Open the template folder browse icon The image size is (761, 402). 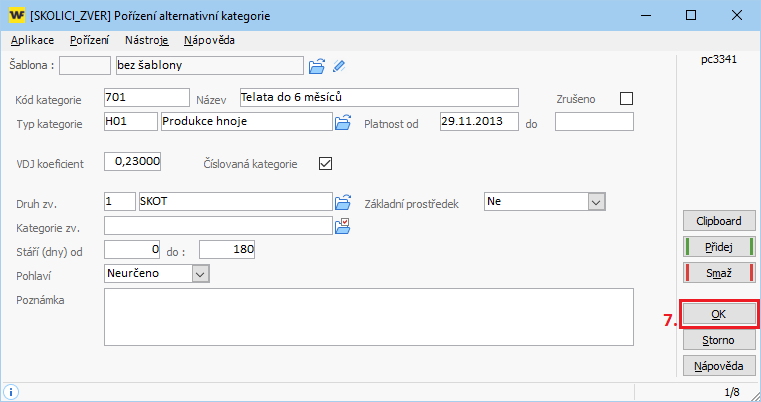317,66
